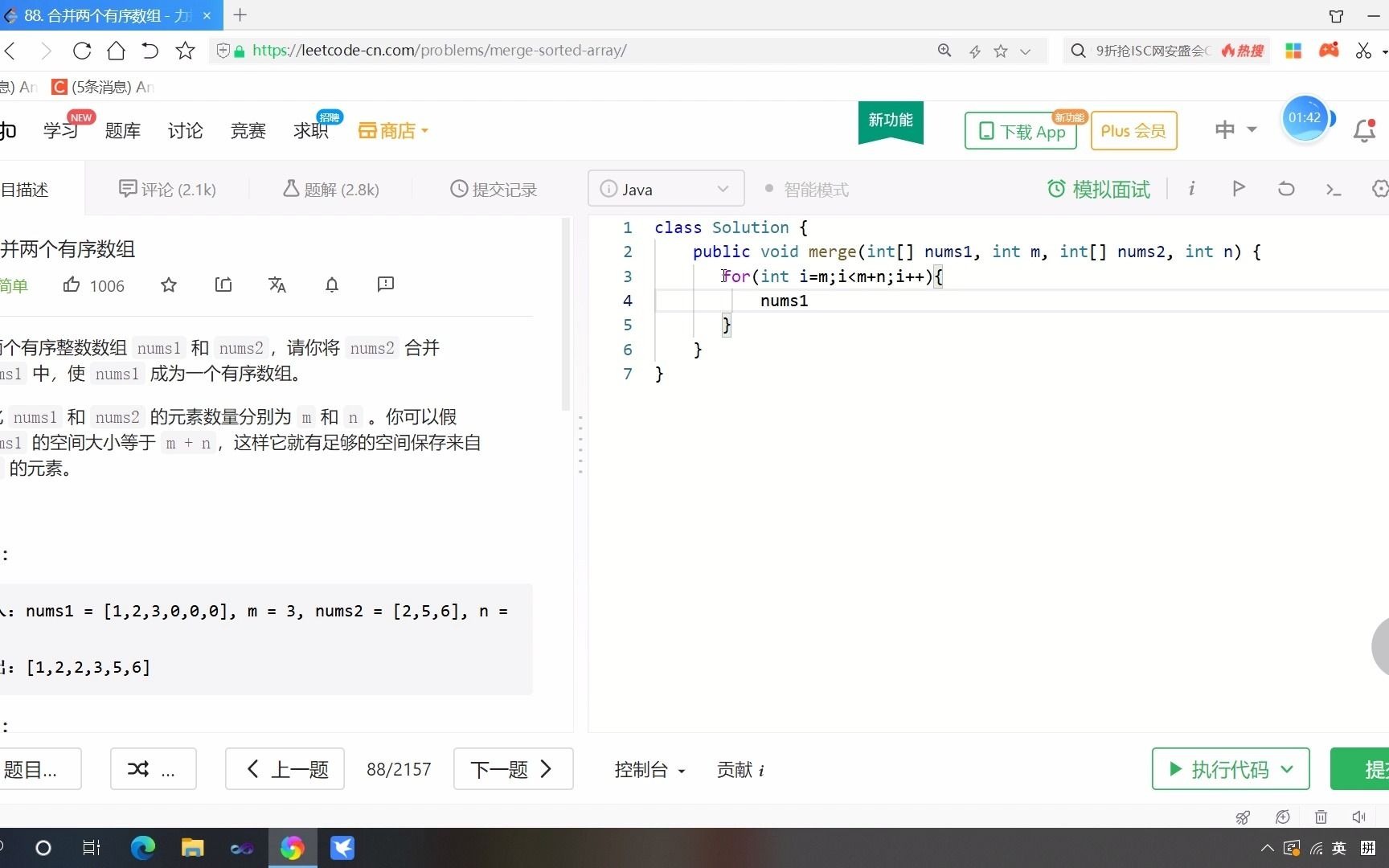Report feedback with exclamation bubble icon

coord(386,285)
